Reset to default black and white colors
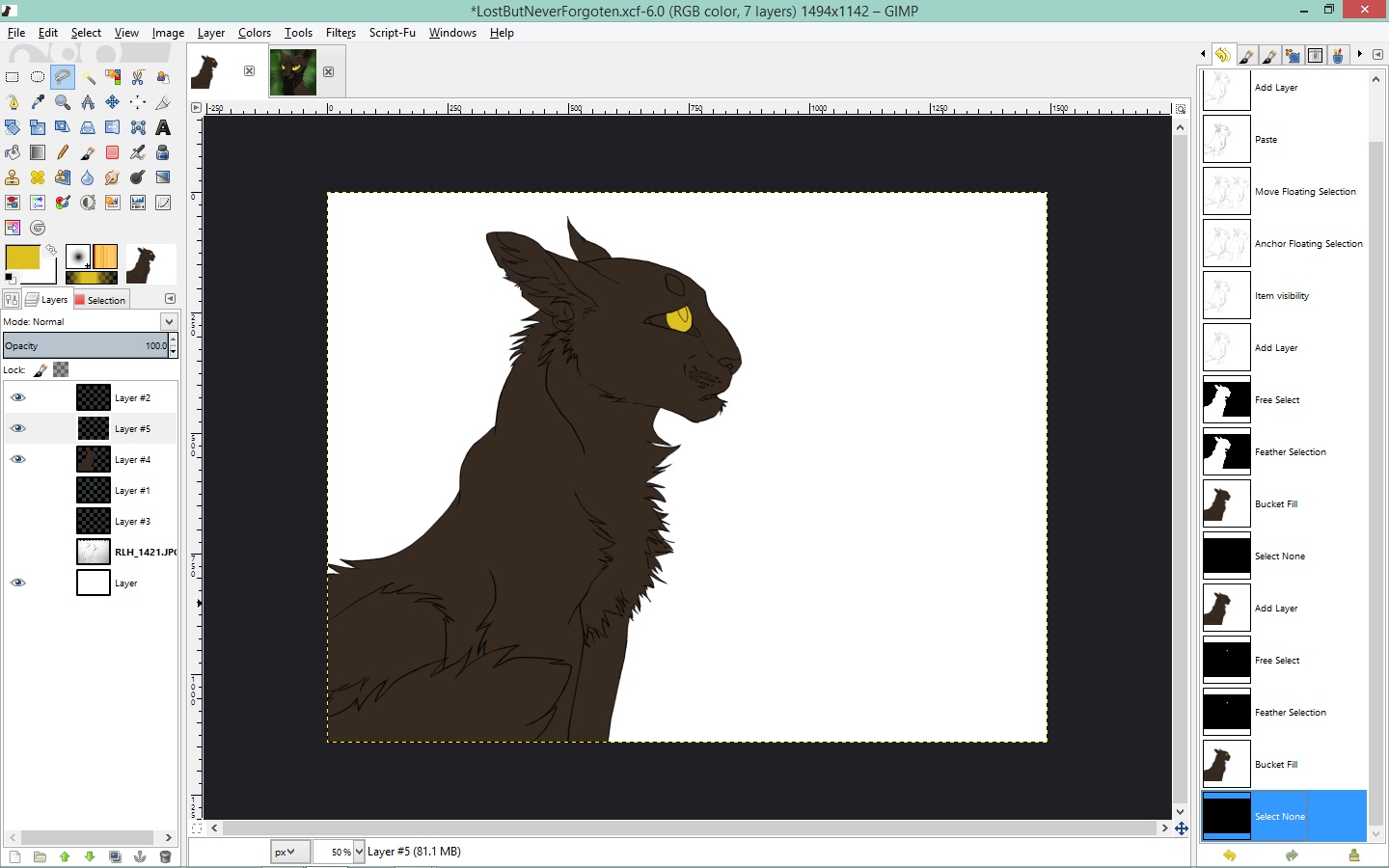The height and width of the screenshot is (868, 1389). (10, 278)
